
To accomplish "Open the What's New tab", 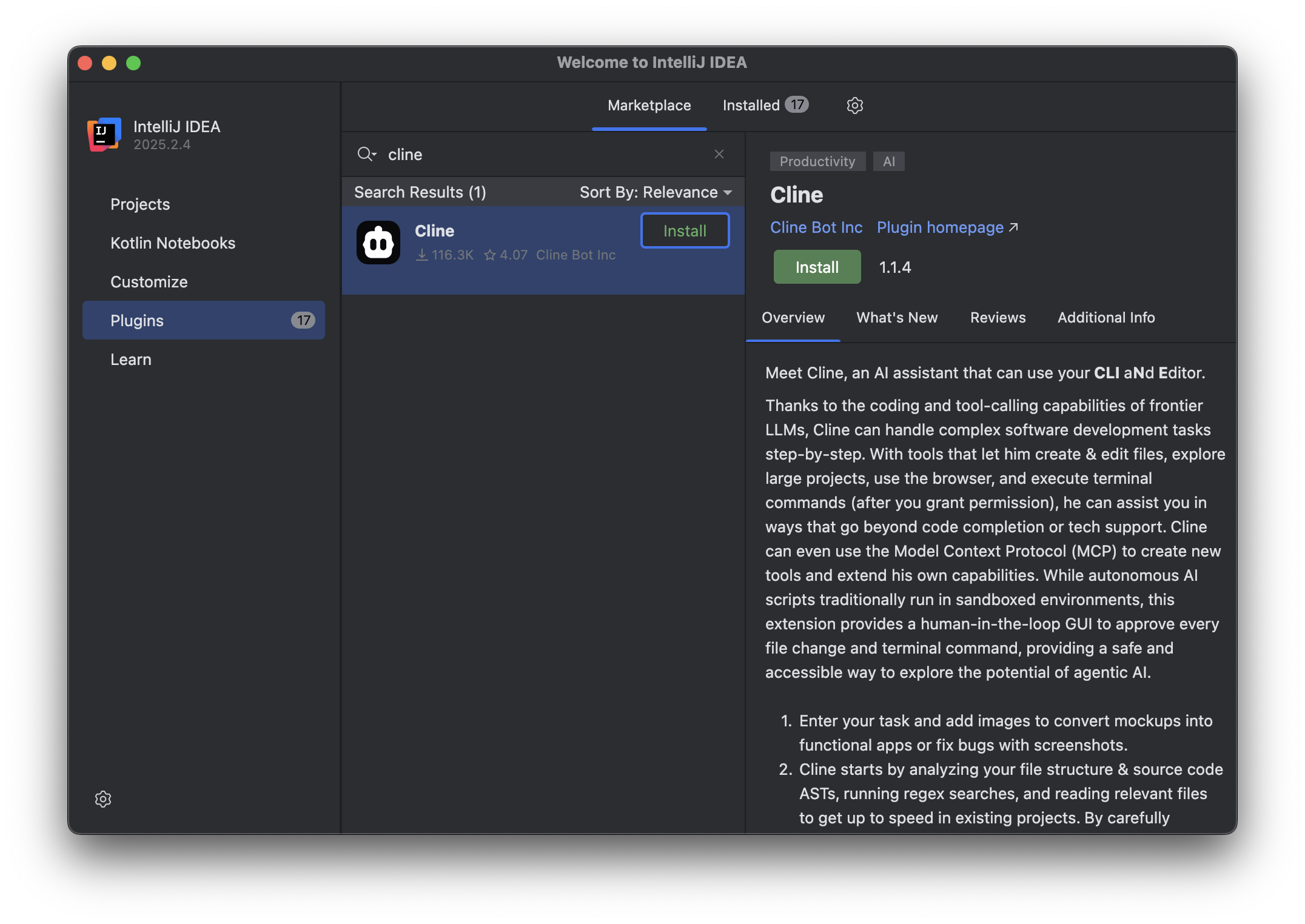I will pyautogui.click(x=897, y=318).
